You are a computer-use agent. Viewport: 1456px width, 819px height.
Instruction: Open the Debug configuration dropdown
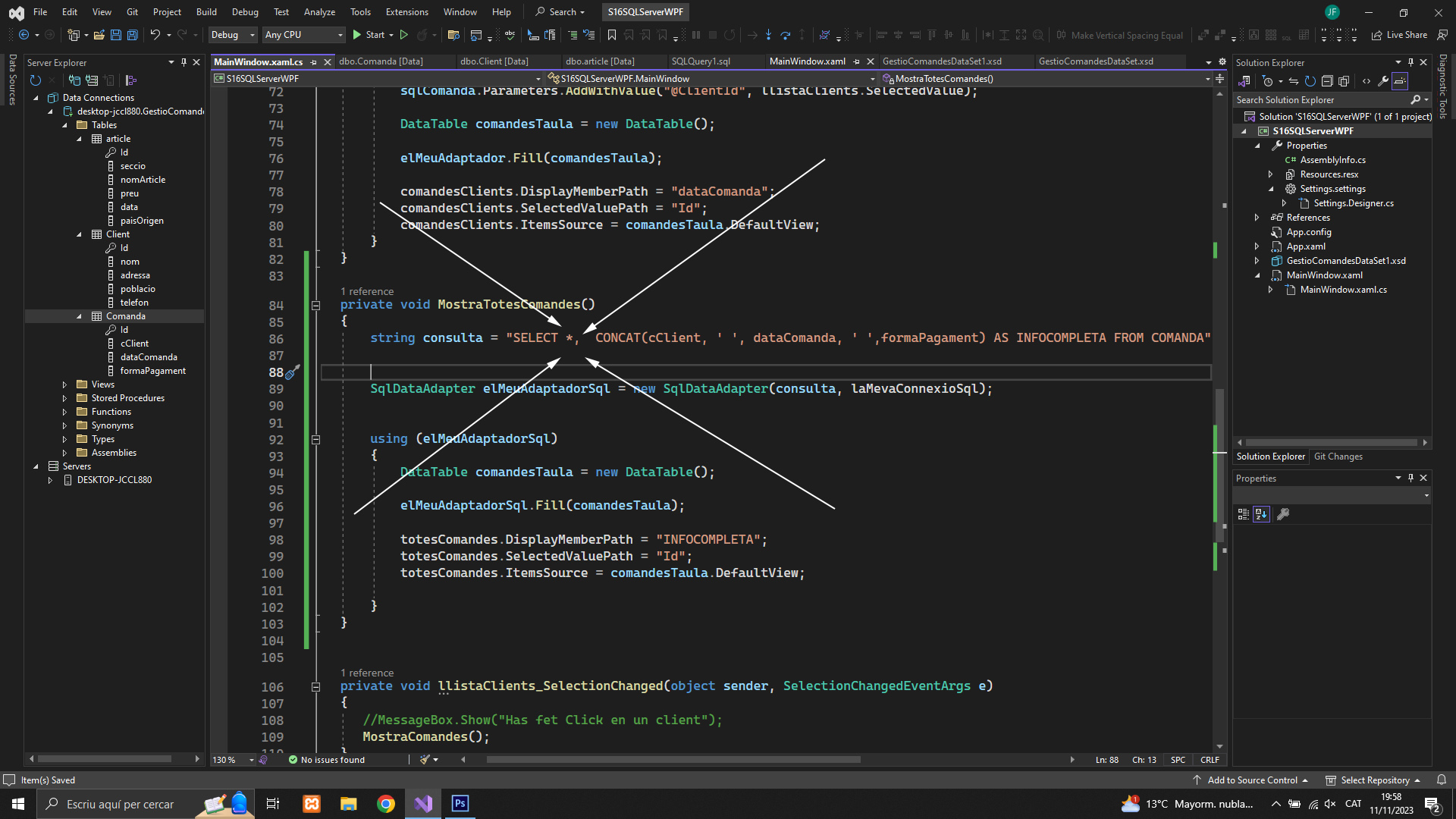coord(233,35)
